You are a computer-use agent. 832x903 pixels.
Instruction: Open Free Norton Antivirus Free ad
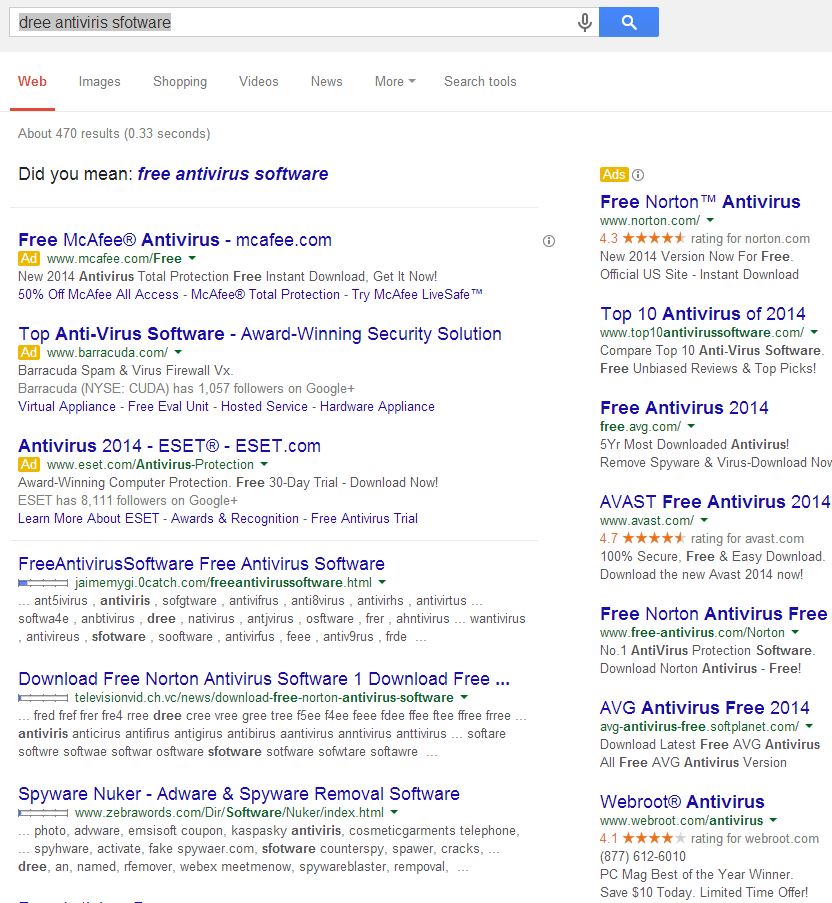pyautogui.click(x=713, y=613)
